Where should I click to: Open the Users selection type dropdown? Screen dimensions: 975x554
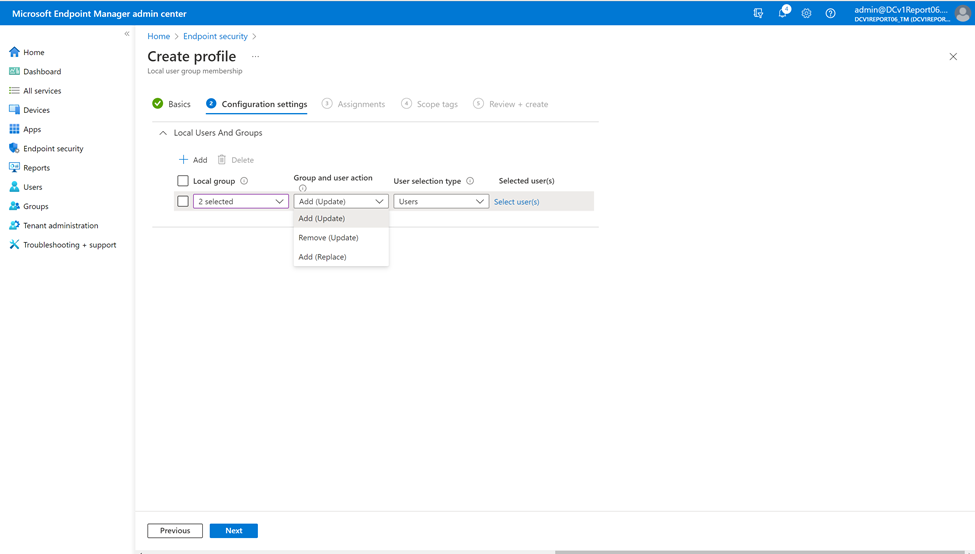441,201
